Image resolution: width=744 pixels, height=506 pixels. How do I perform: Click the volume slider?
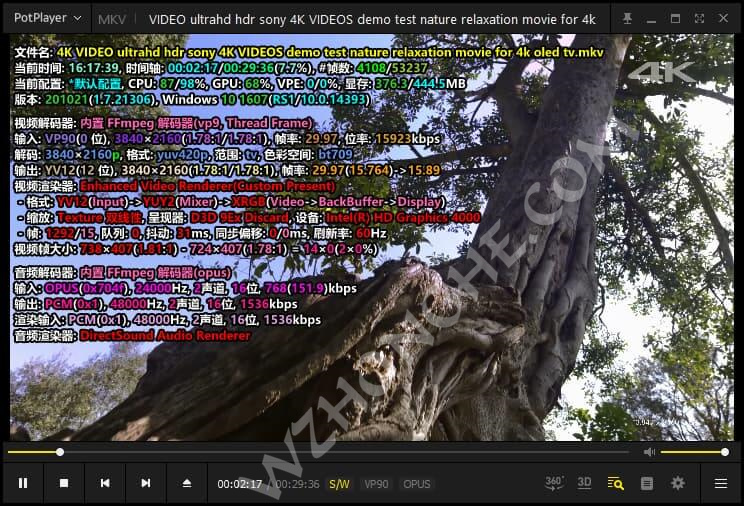[x=692, y=452]
